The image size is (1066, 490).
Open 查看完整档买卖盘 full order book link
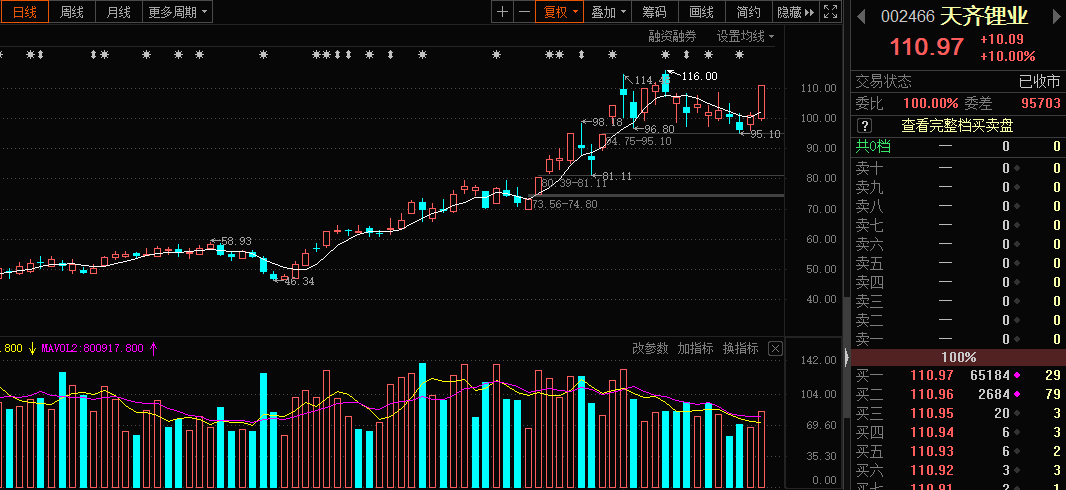(x=957, y=126)
